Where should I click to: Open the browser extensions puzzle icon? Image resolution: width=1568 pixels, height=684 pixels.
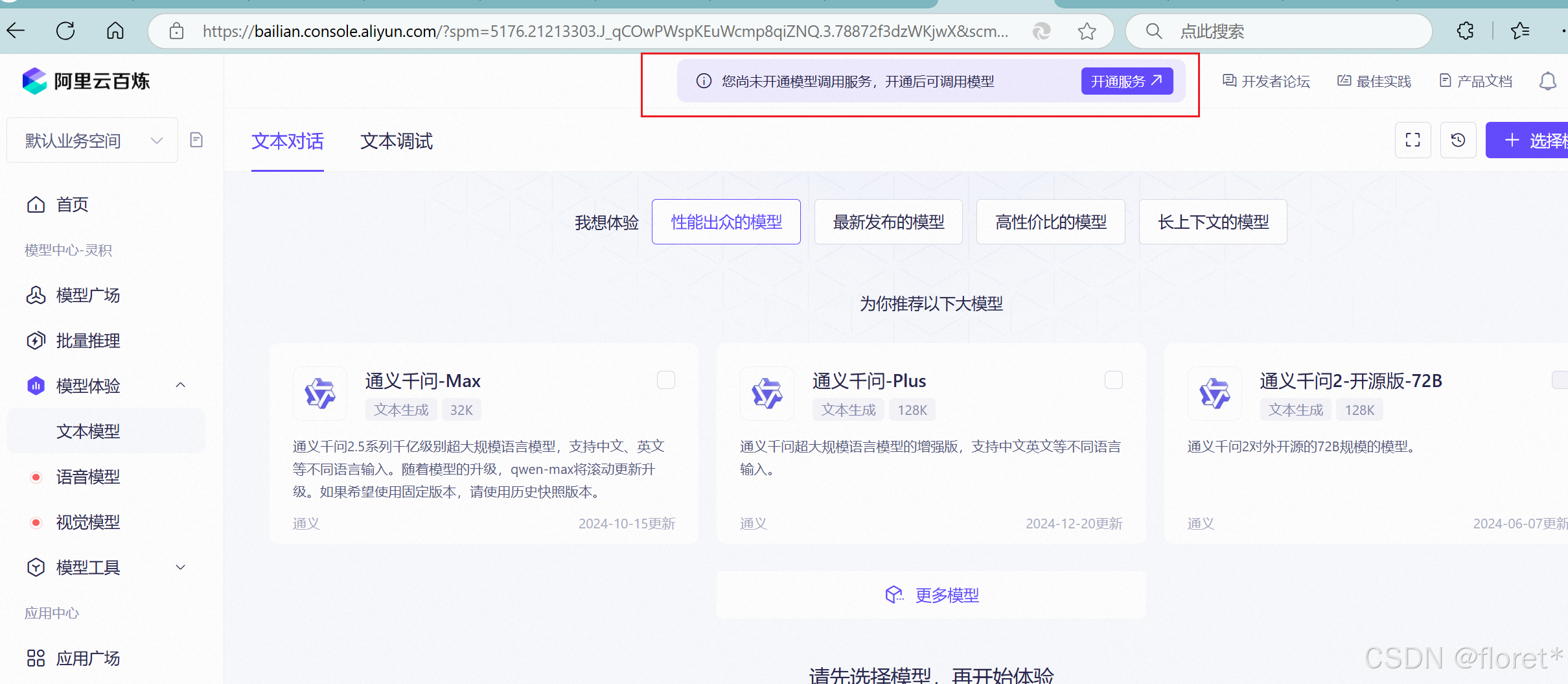pos(1465,30)
